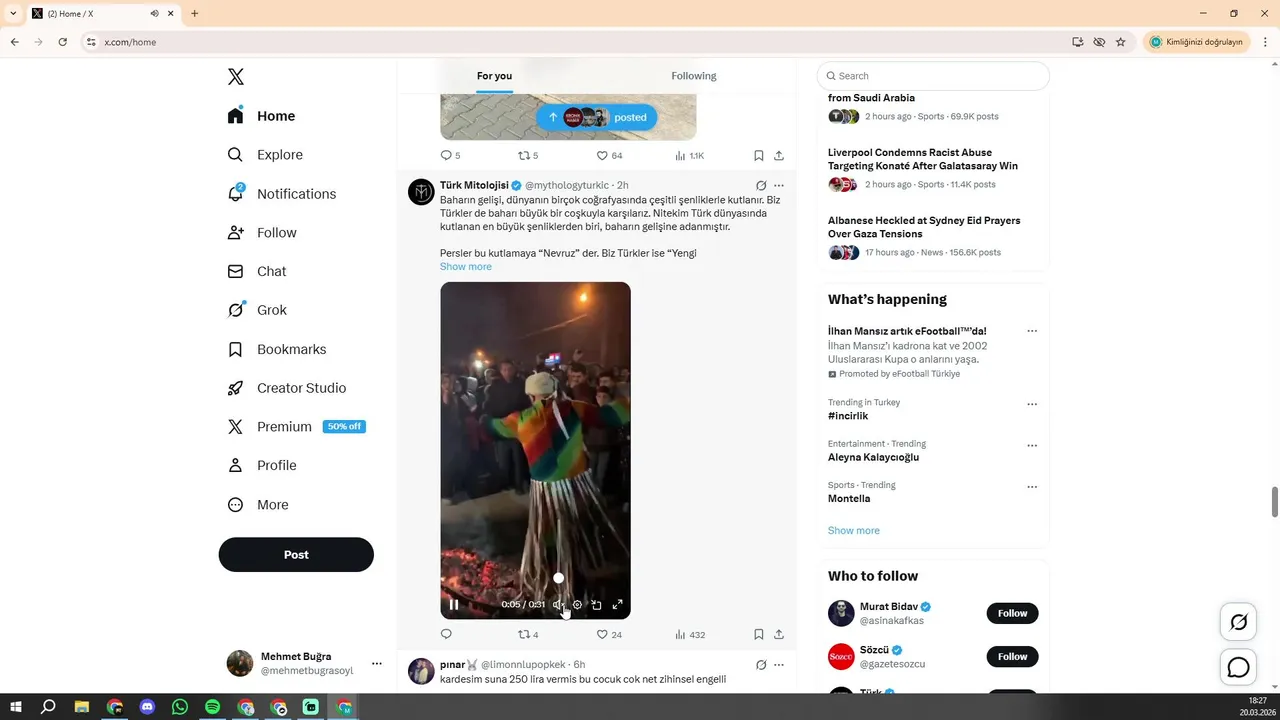Reply to Türk Mitolojisi video post

pos(446,634)
